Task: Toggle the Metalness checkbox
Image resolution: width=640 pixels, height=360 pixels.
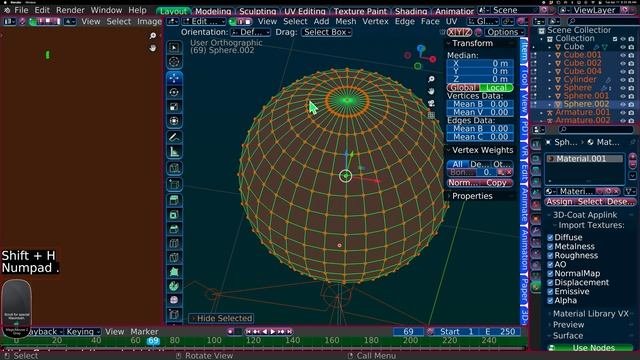Action: 550,247
